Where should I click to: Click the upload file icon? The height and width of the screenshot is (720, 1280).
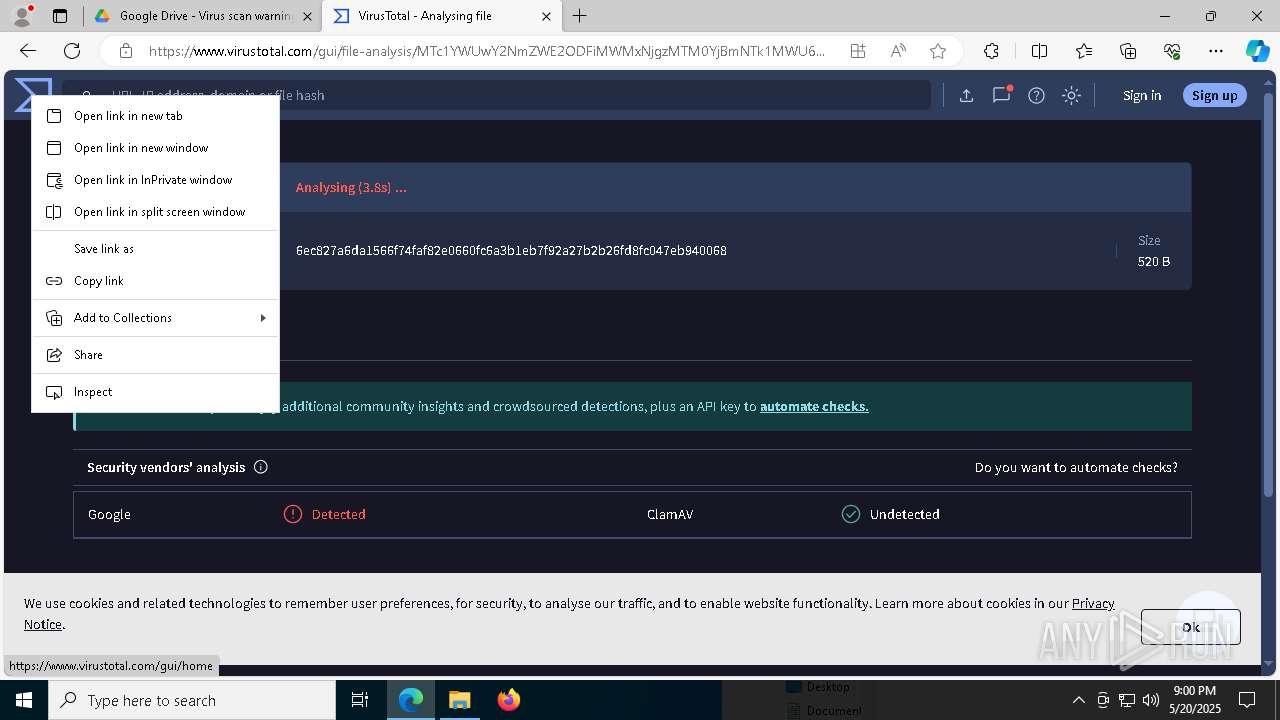coord(966,95)
